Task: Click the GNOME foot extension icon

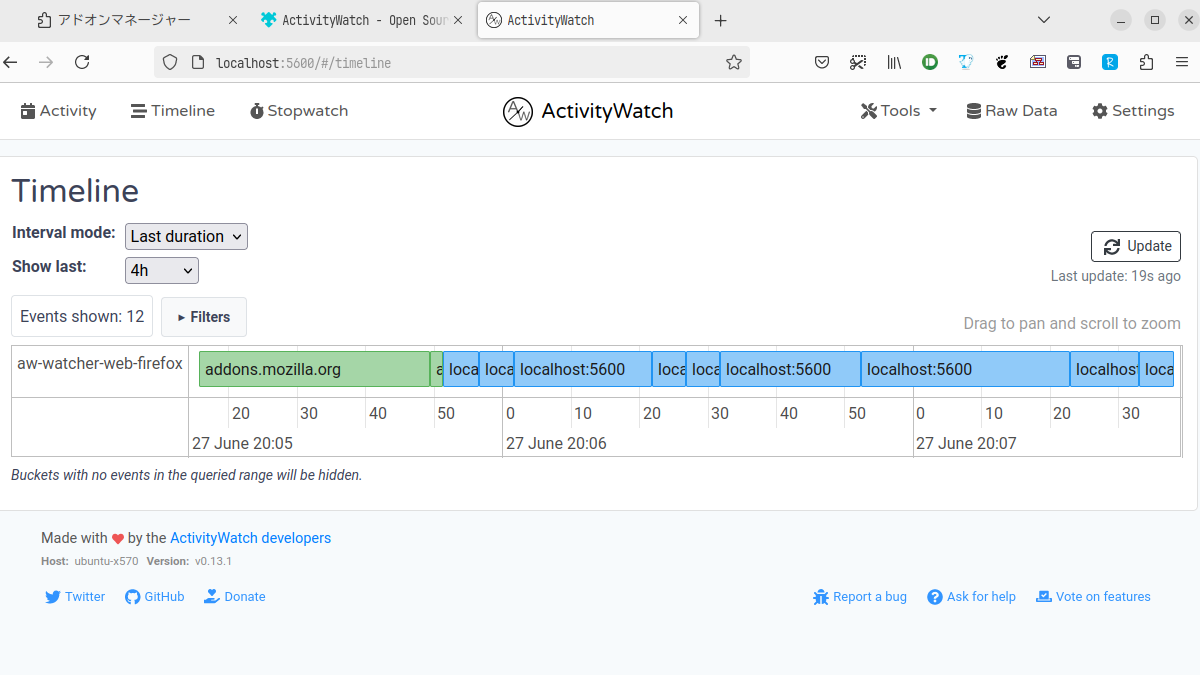Action: click(x=1001, y=62)
